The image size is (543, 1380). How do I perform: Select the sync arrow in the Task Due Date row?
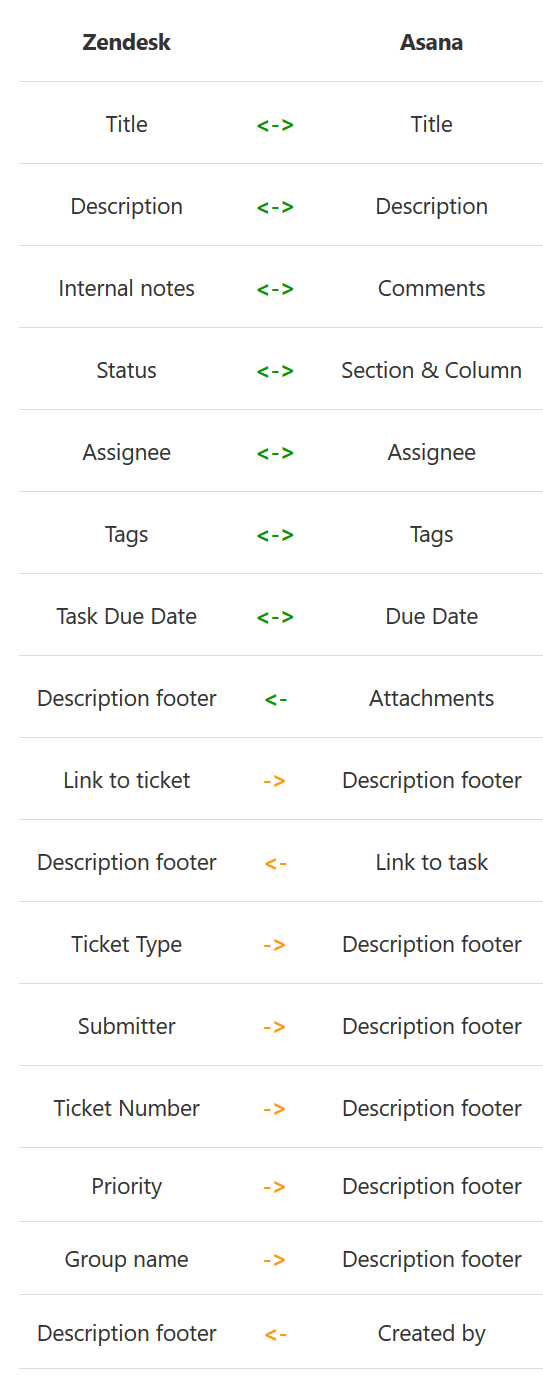click(275, 617)
